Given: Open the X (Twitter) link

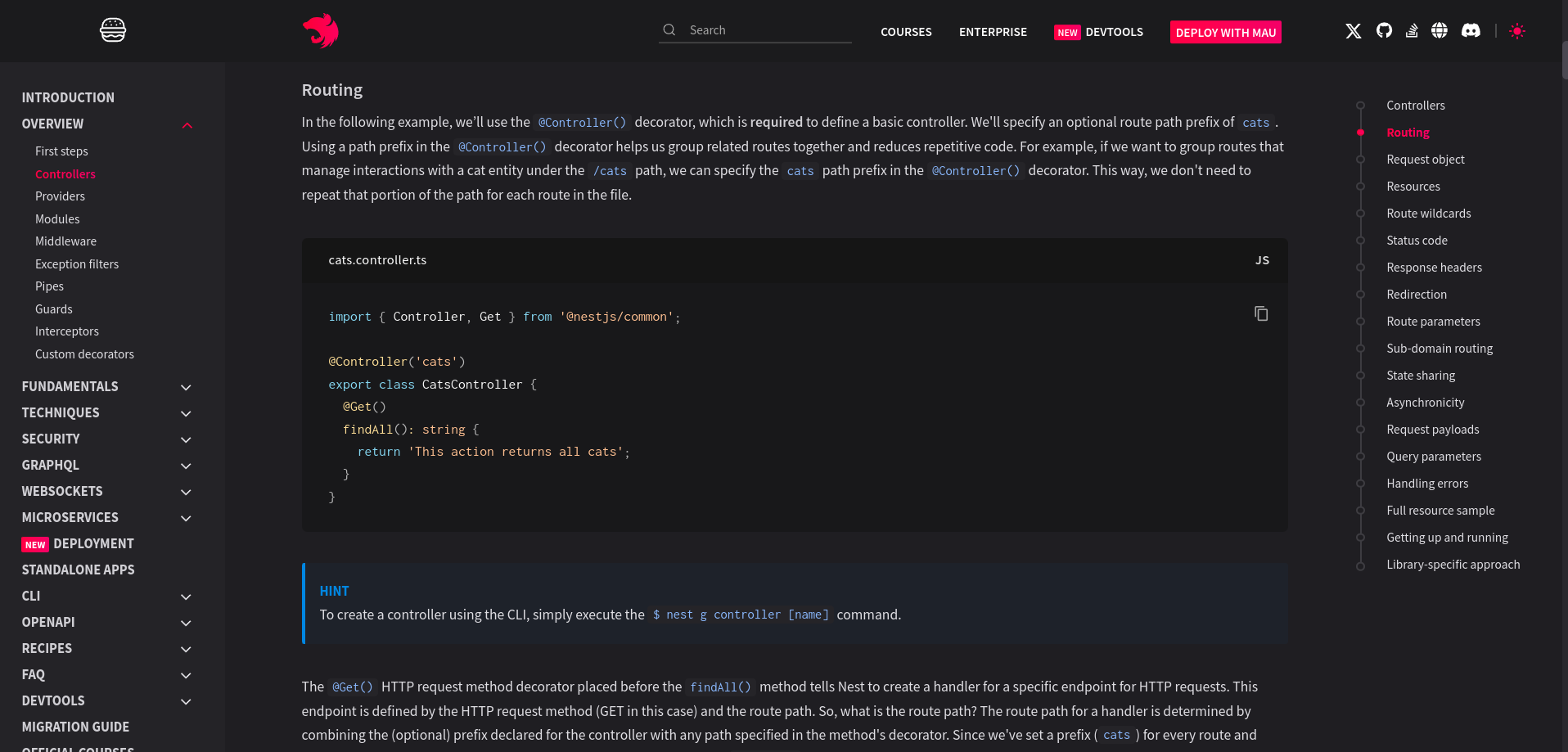Looking at the screenshot, I should tap(1353, 30).
